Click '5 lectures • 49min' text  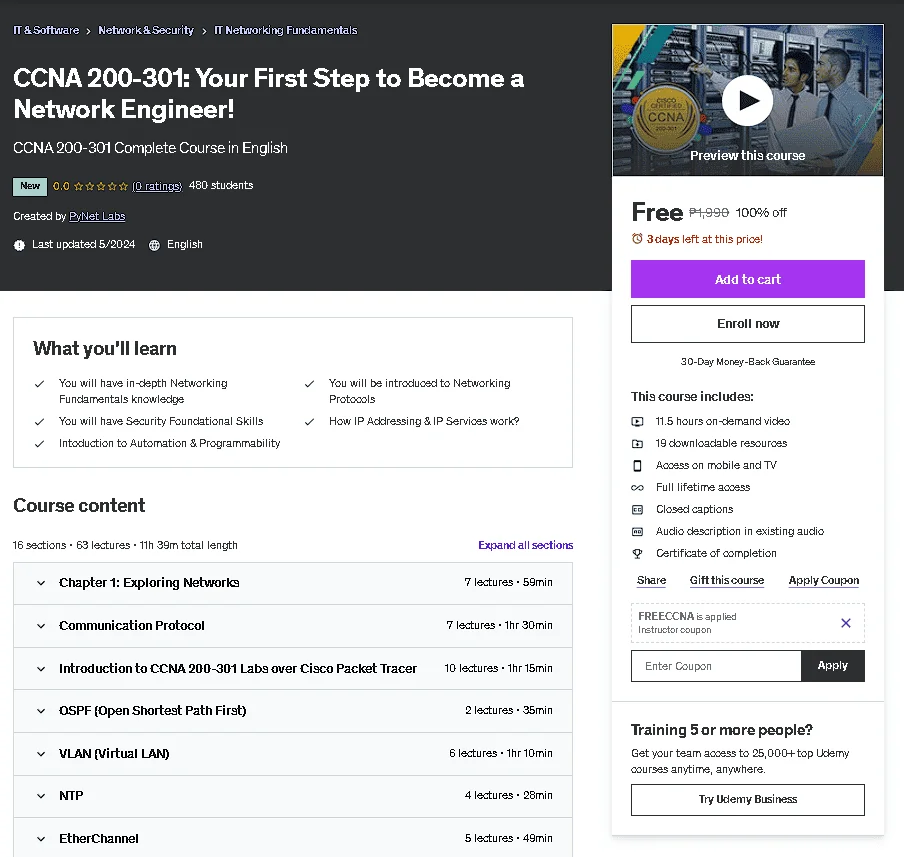click(x=508, y=839)
